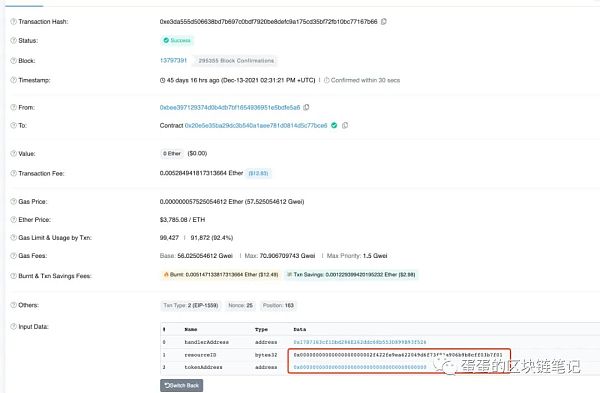
Task: Copy the From address using copy icon
Action: (x=306, y=108)
